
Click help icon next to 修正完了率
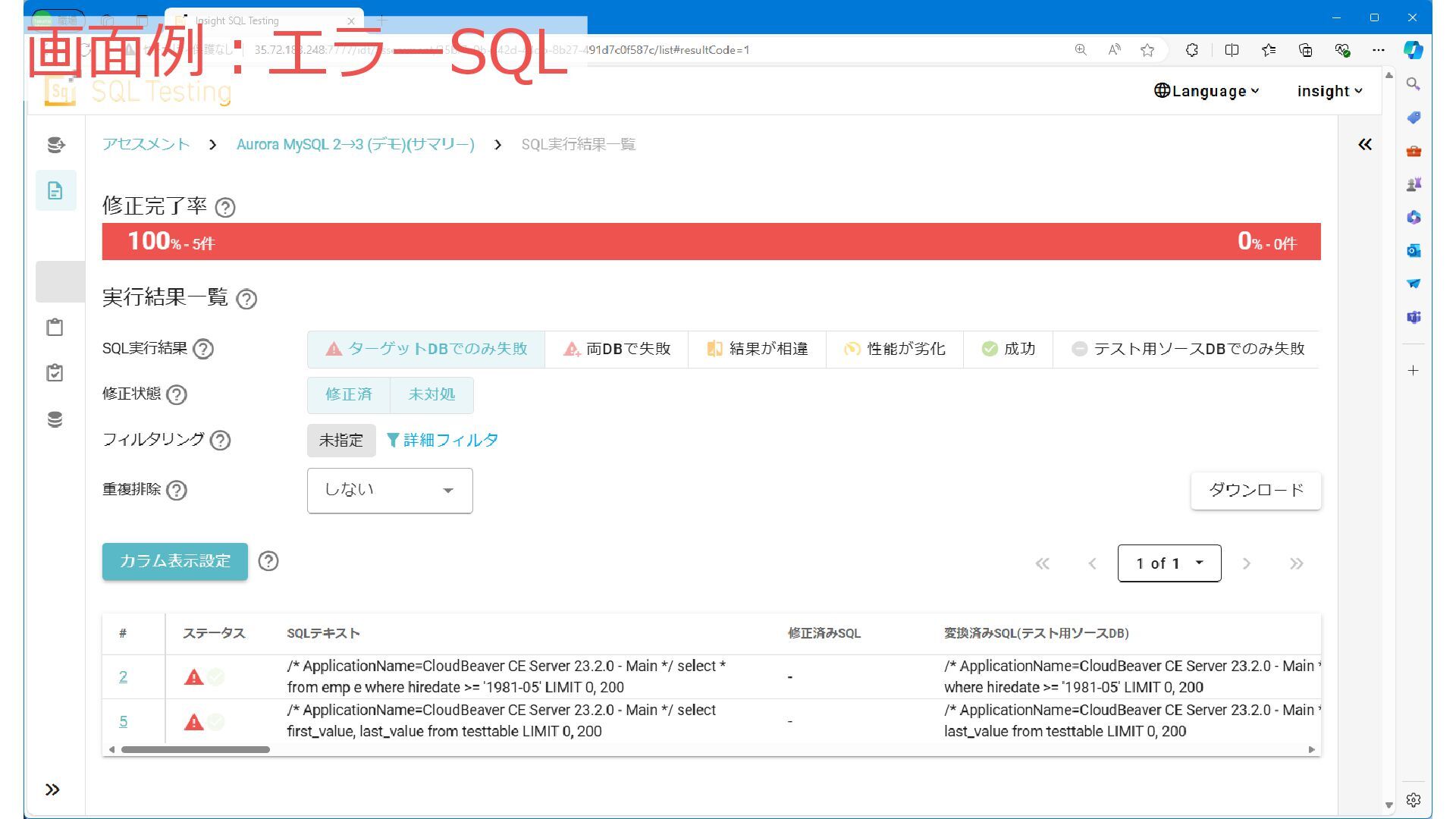(x=225, y=207)
